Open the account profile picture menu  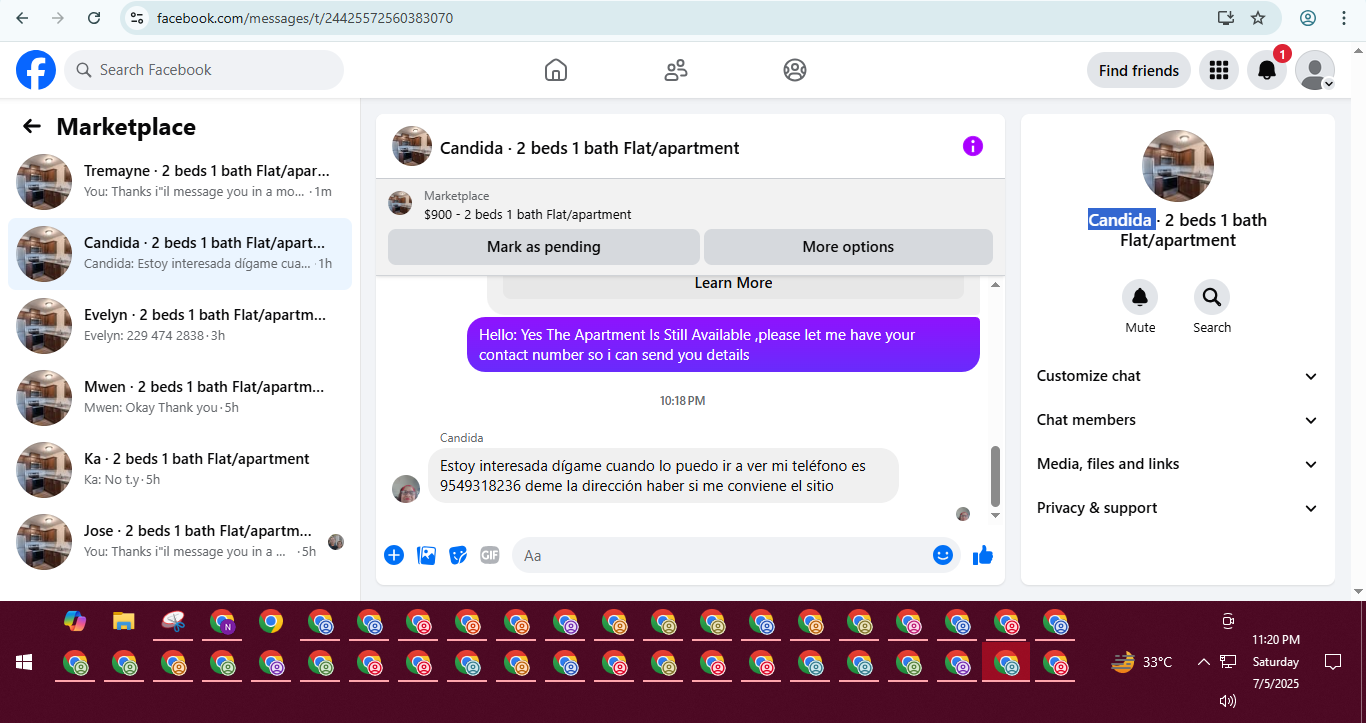click(1314, 70)
